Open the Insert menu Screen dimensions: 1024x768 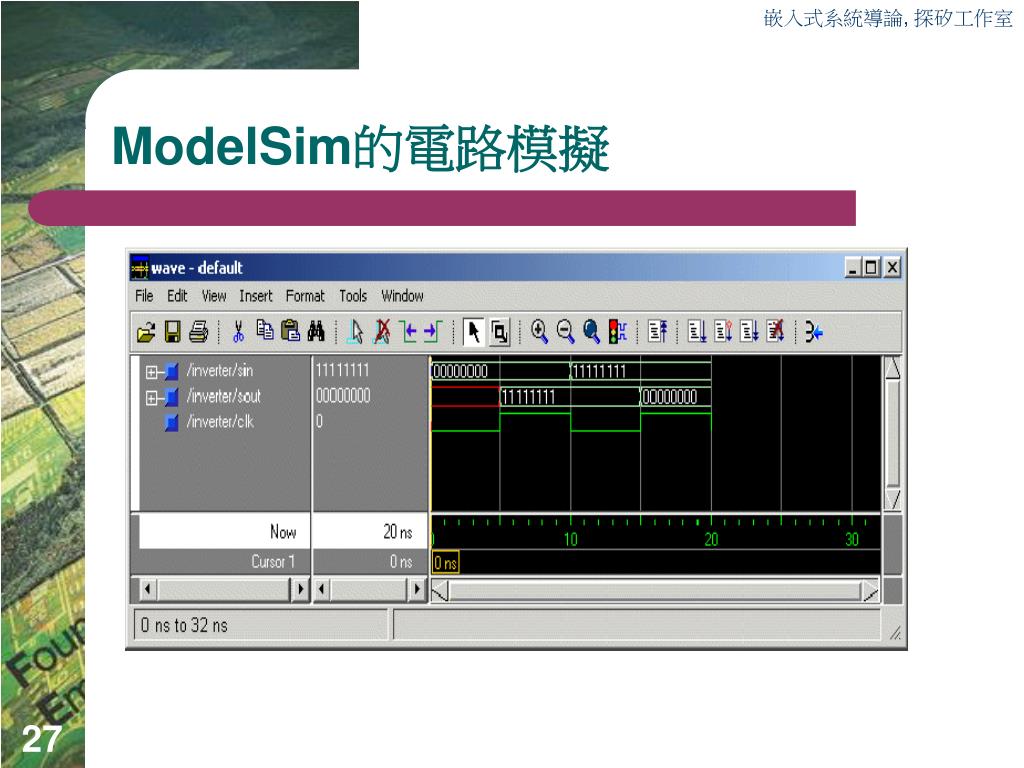point(255,296)
